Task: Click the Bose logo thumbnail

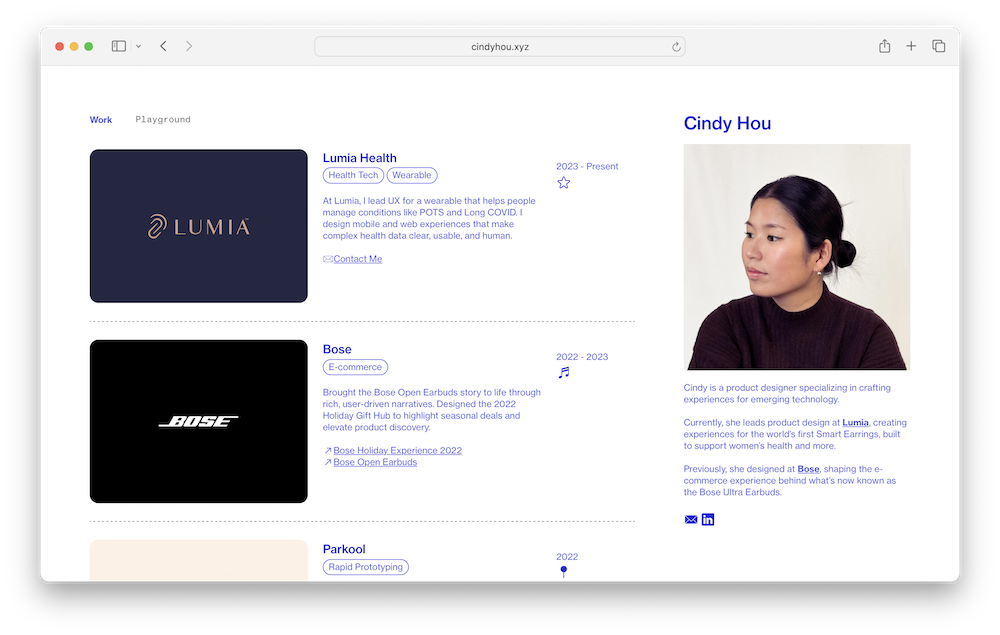Action: pyautogui.click(x=199, y=421)
